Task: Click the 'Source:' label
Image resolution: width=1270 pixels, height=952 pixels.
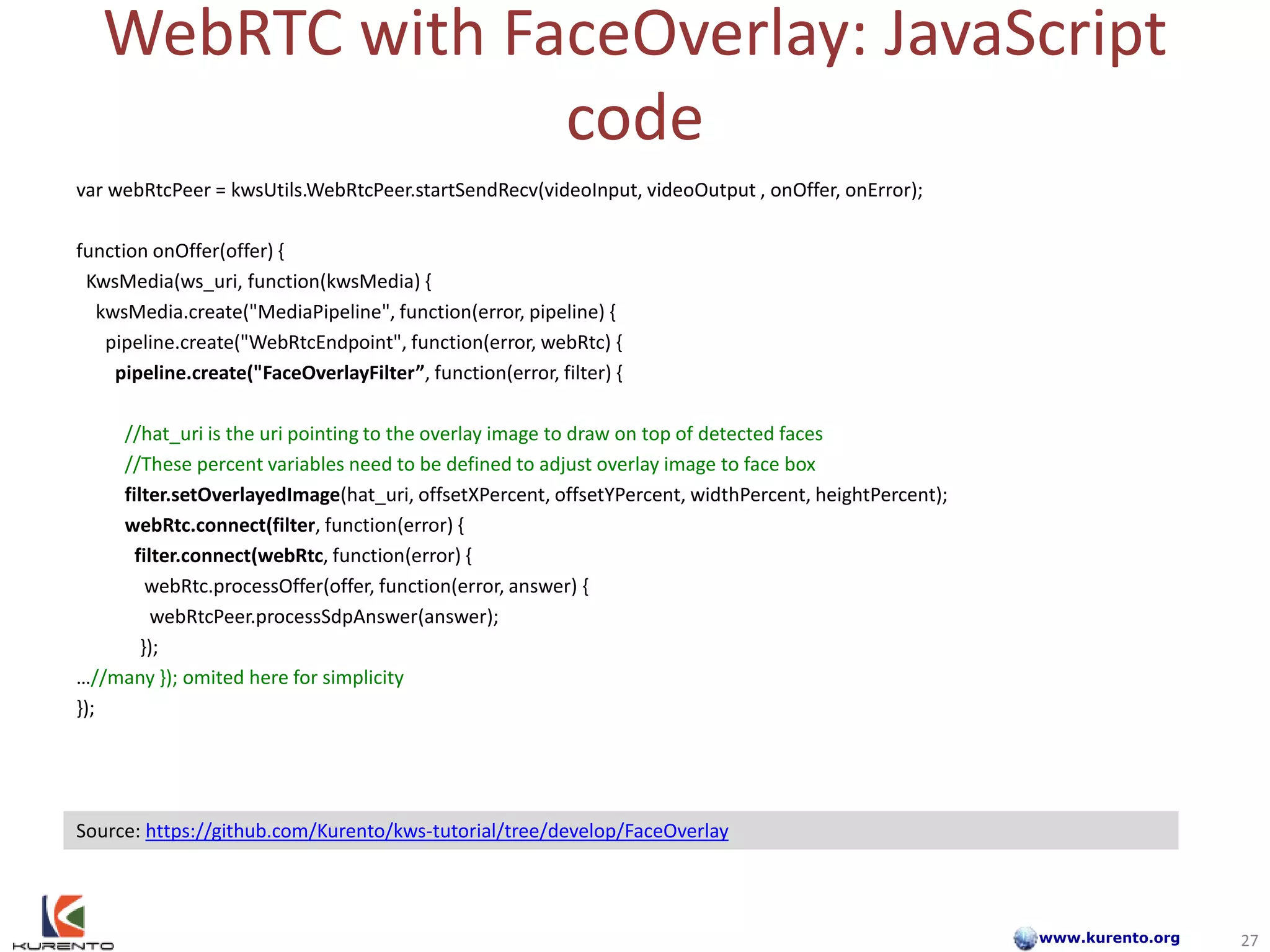Action: pyautogui.click(x=108, y=831)
